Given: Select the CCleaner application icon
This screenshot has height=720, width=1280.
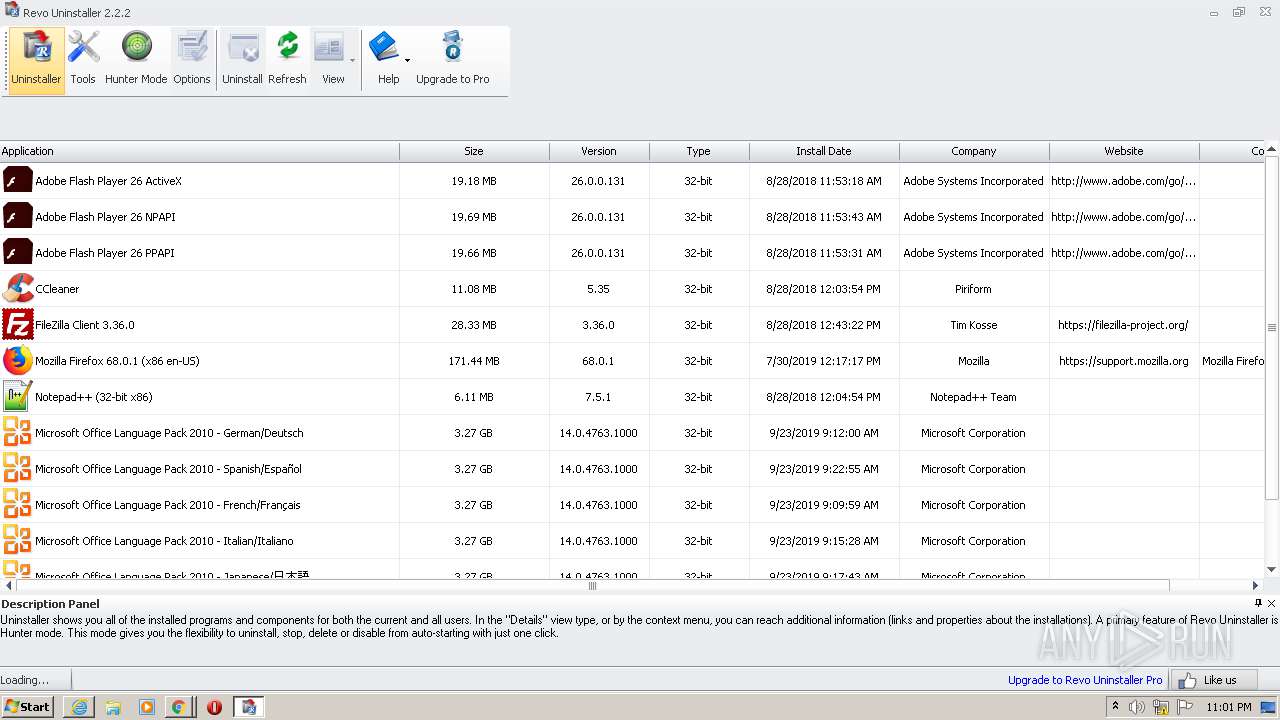Looking at the screenshot, I should click(x=17, y=289).
